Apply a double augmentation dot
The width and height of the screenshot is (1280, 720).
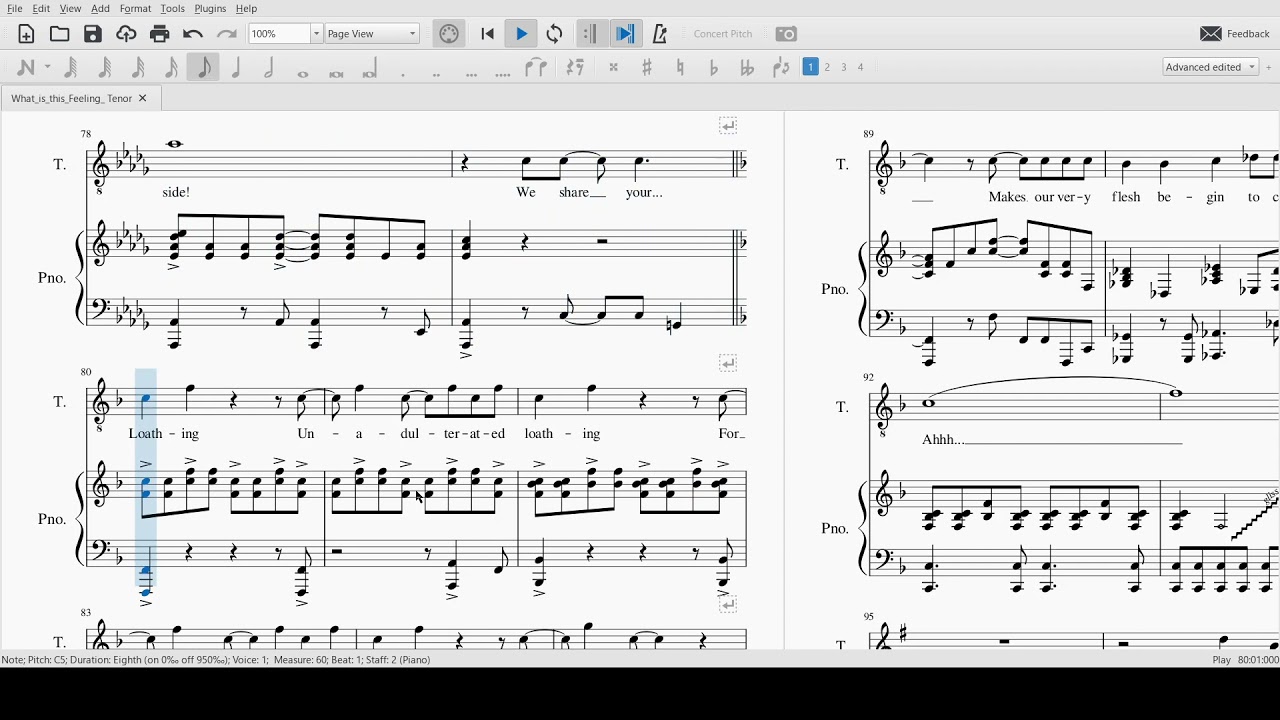coord(437,73)
